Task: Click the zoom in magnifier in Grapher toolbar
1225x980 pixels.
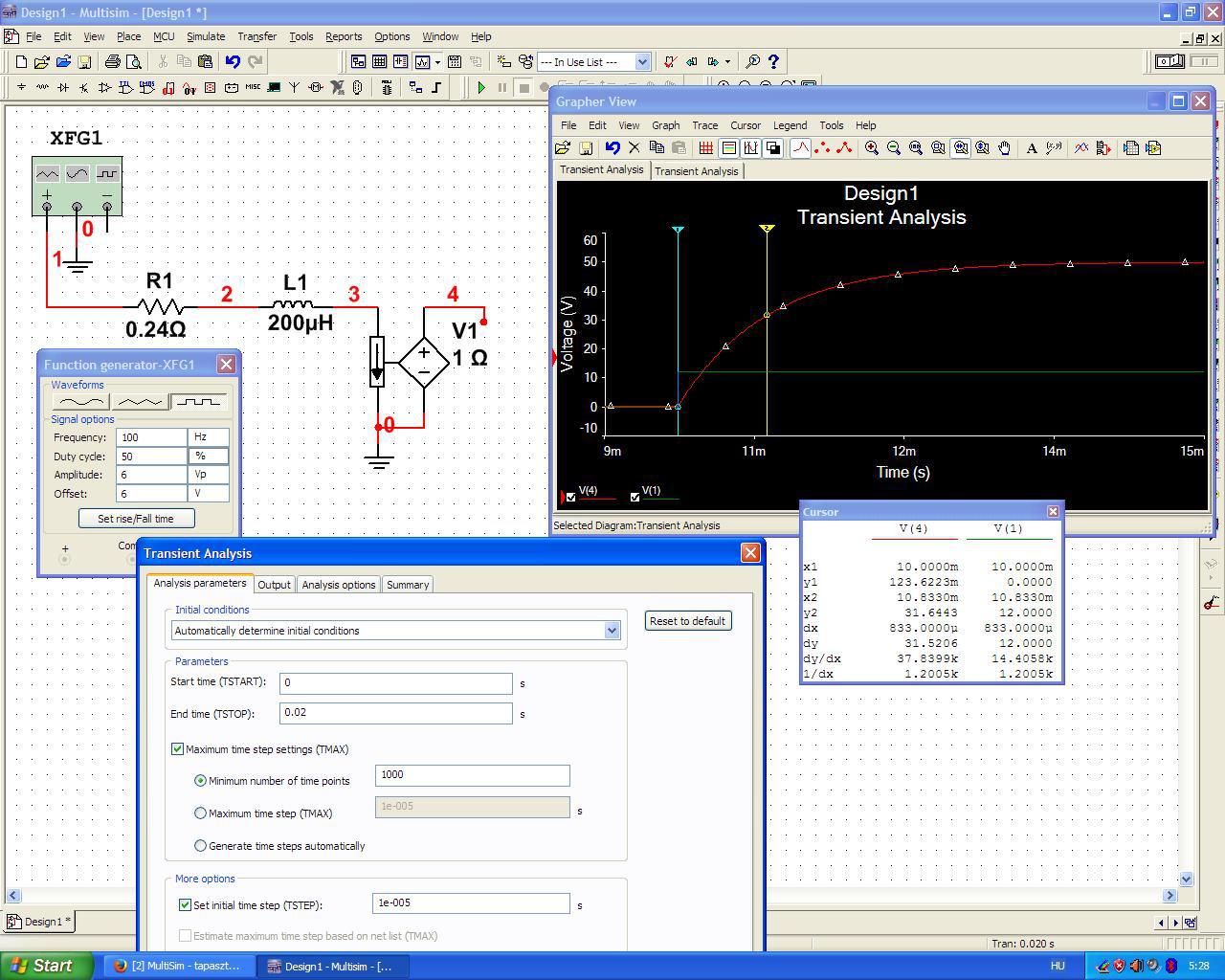Action: click(x=871, y=148)
